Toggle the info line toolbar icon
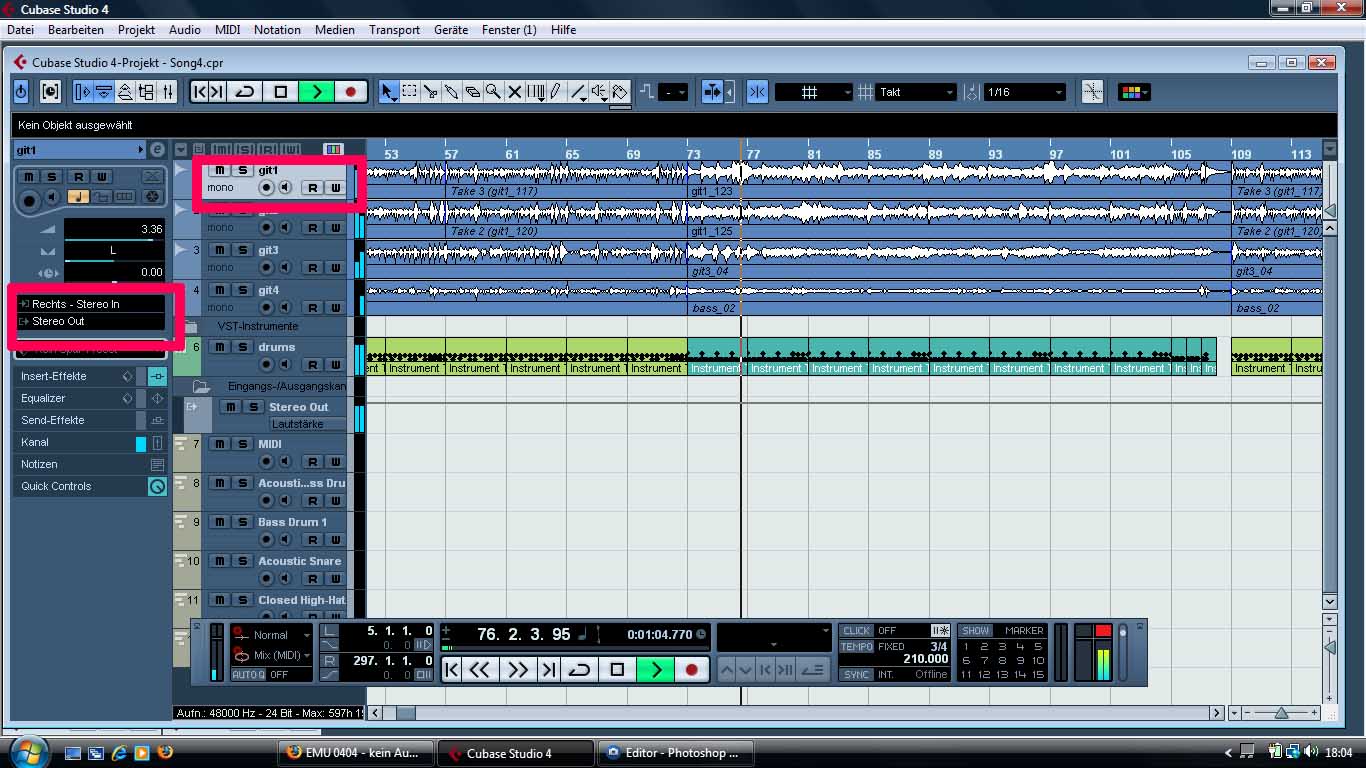 coord(103,92)
